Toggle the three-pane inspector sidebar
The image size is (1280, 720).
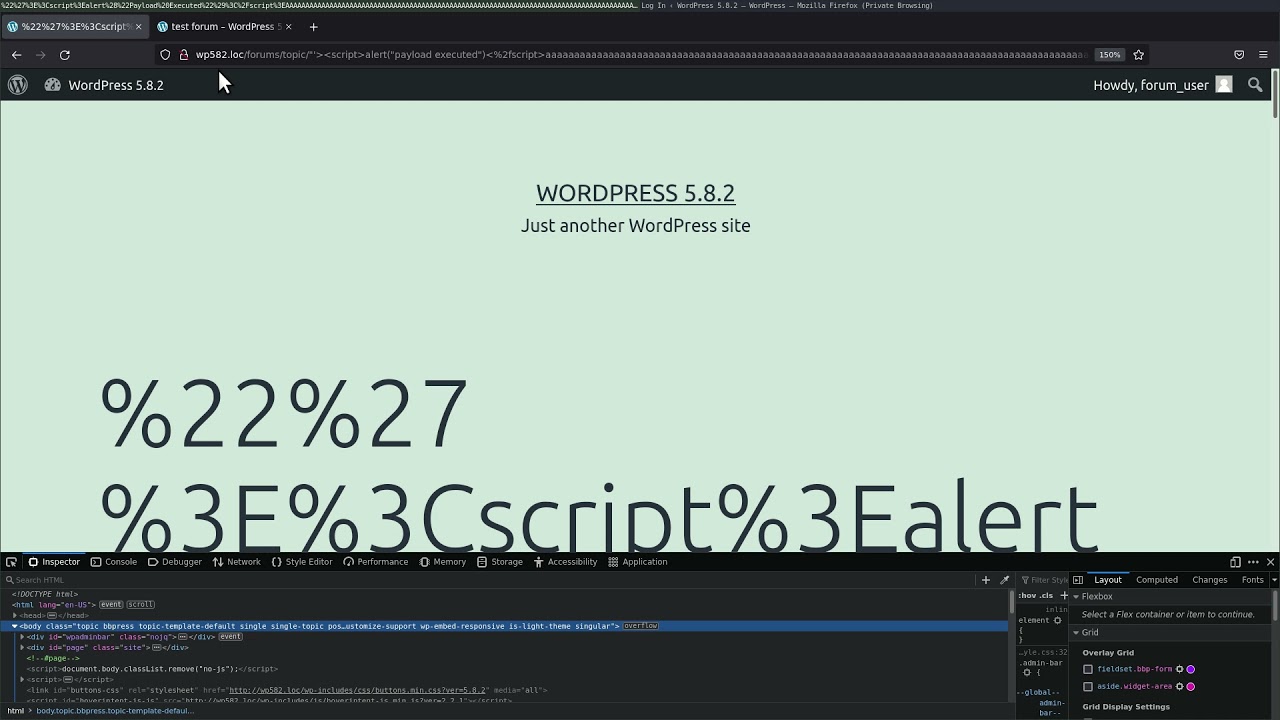click(x=1078, y=580)
